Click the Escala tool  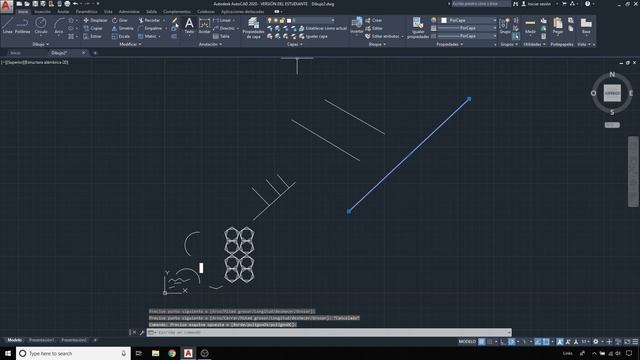[x=121, y=36]
